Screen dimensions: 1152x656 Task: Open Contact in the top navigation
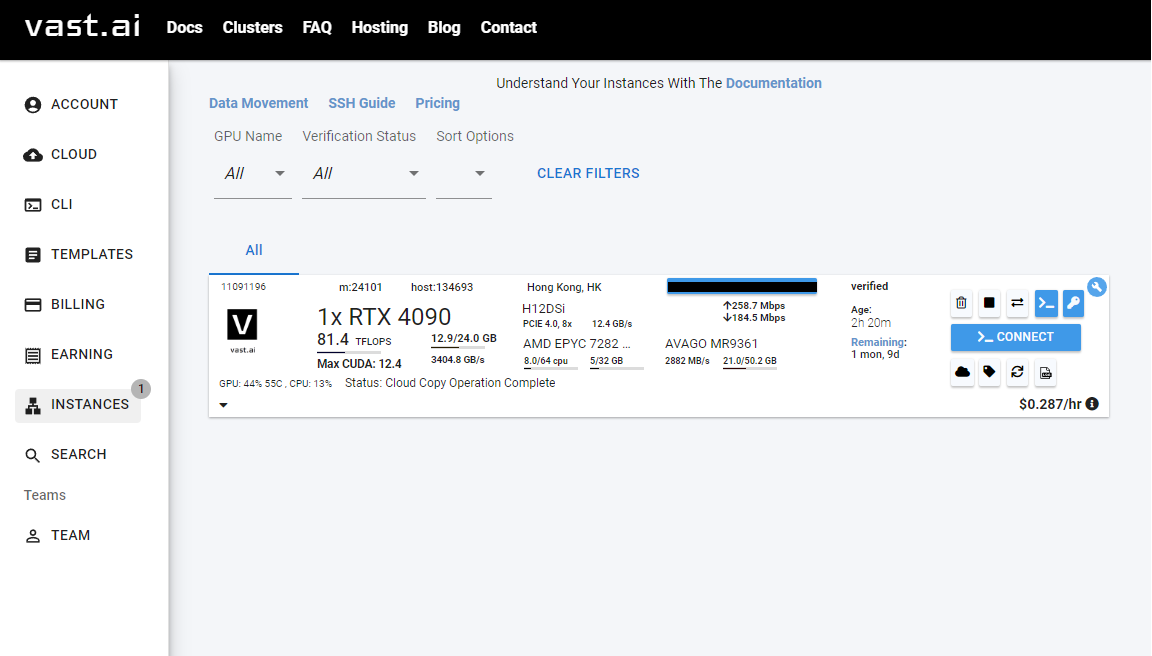click(508, 27)
